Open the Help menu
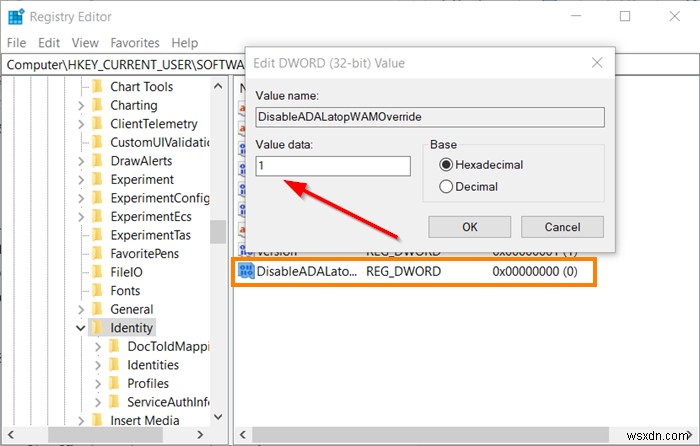Viewport: 700px width, 446px height. coord(184,43)
